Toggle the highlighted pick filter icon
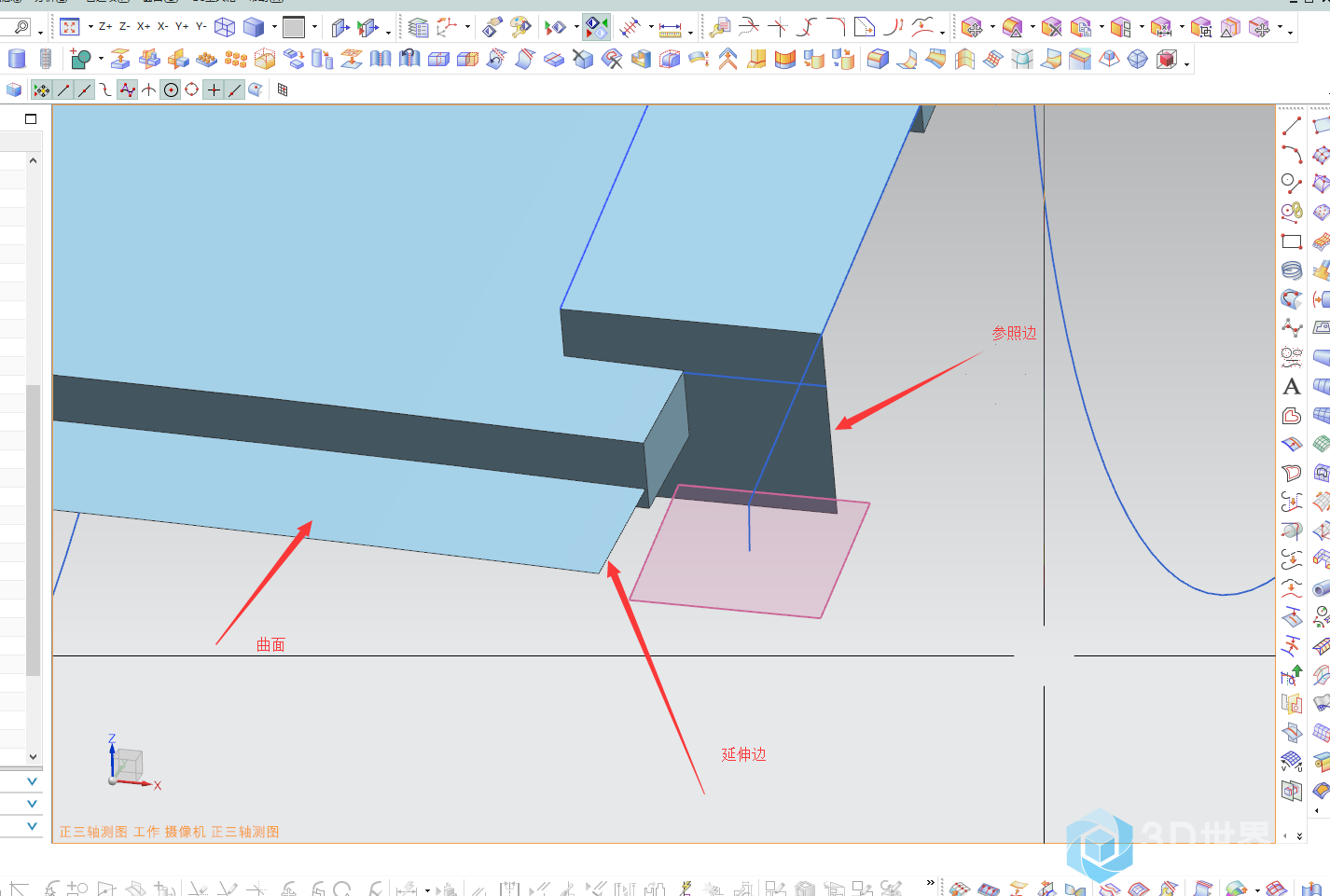This screenshot has height=896, width=1330. pyautogui.click(x=597, y=27)
